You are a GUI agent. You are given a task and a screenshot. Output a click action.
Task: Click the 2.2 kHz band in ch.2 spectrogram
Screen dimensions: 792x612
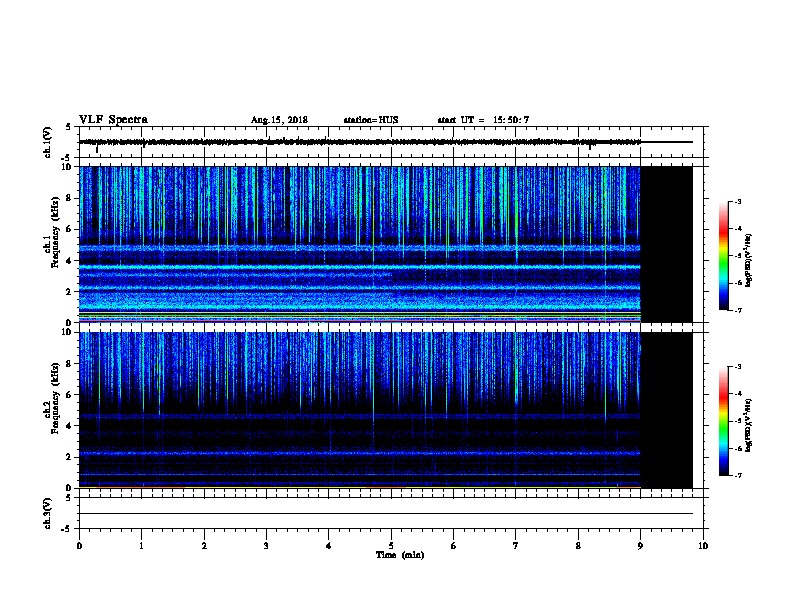tap(360, 453)
